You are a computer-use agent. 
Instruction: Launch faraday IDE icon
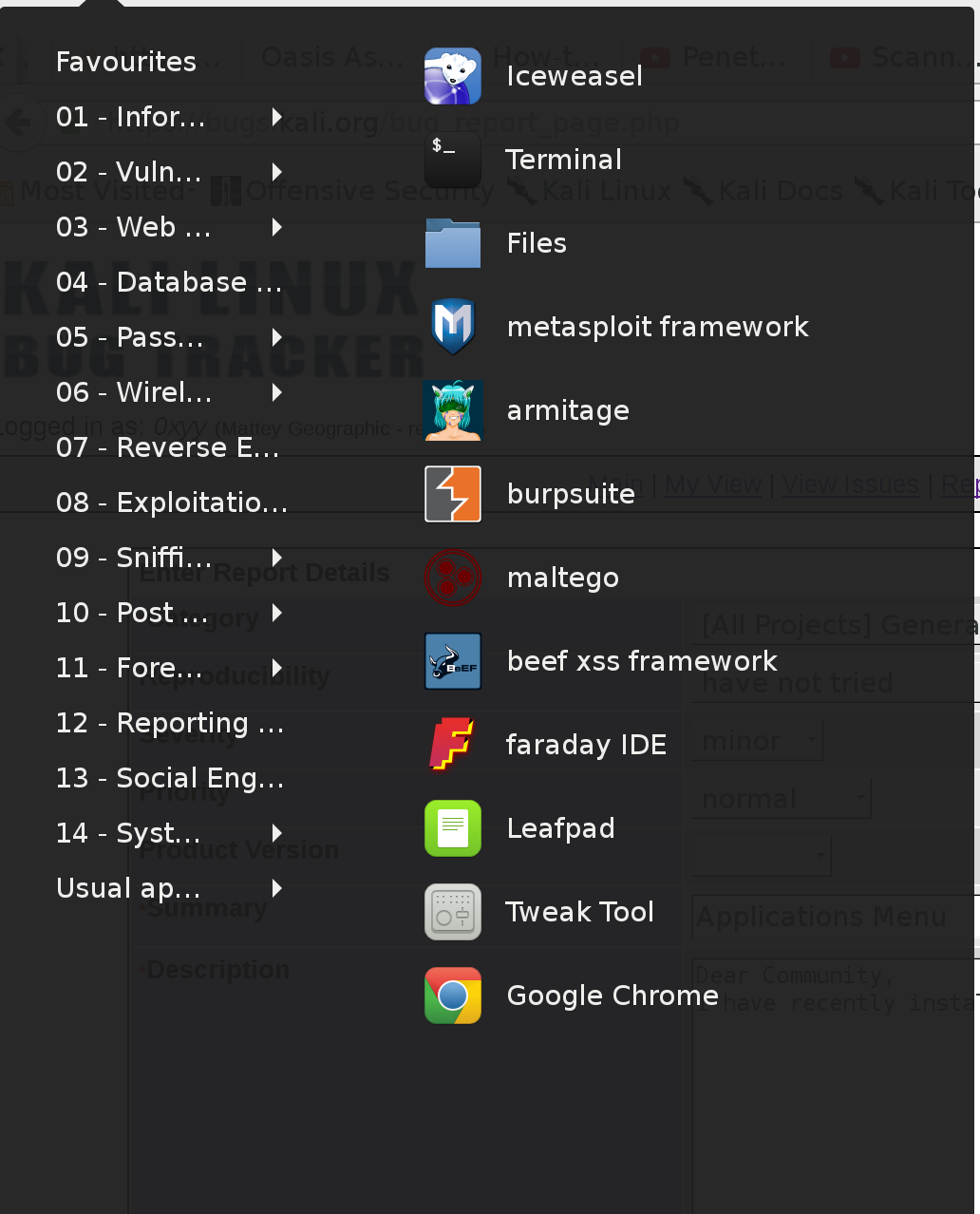453,745
